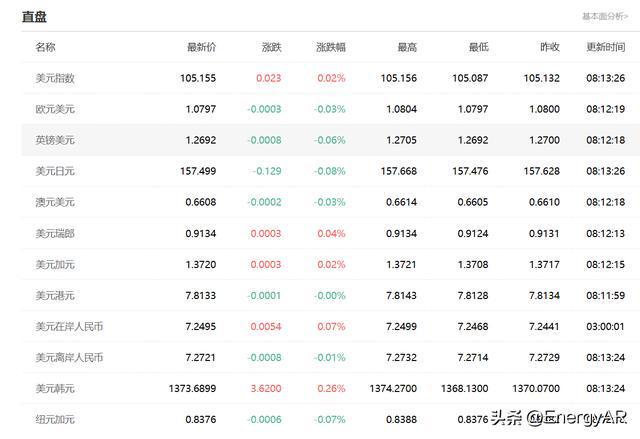Click high value 1374.2700 for 美元韩元
640x439 pixels.
point(393,388)
